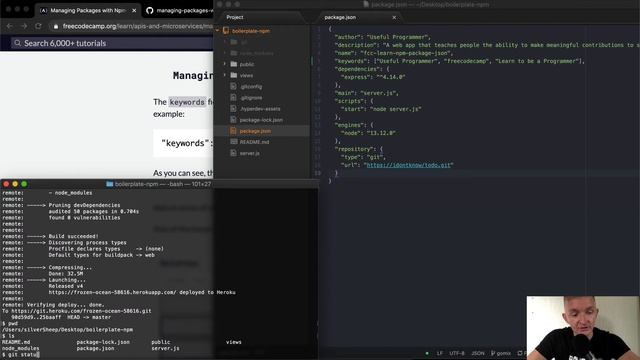Image resolution: width=640 pixels, height=360 pixels.
Task: Minimize the terminal with yellow button
Action: tap(15, 184)
